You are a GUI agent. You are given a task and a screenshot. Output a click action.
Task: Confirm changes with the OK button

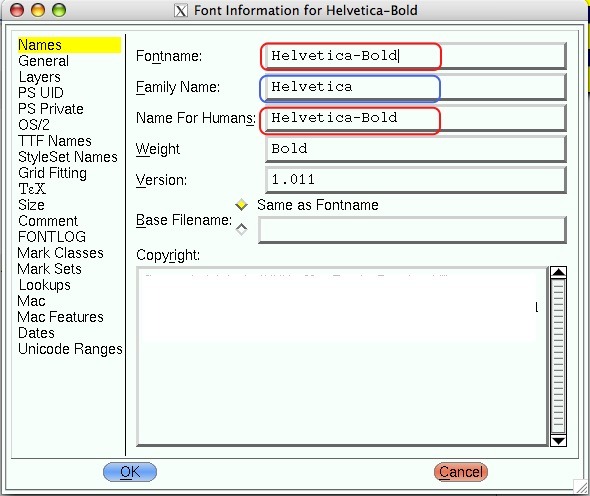[130, 472]
